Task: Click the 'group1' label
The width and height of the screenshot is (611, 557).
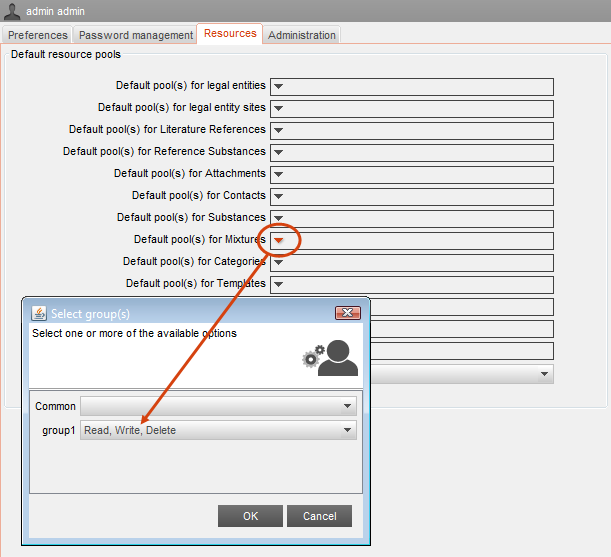Action: pos(58,430)
